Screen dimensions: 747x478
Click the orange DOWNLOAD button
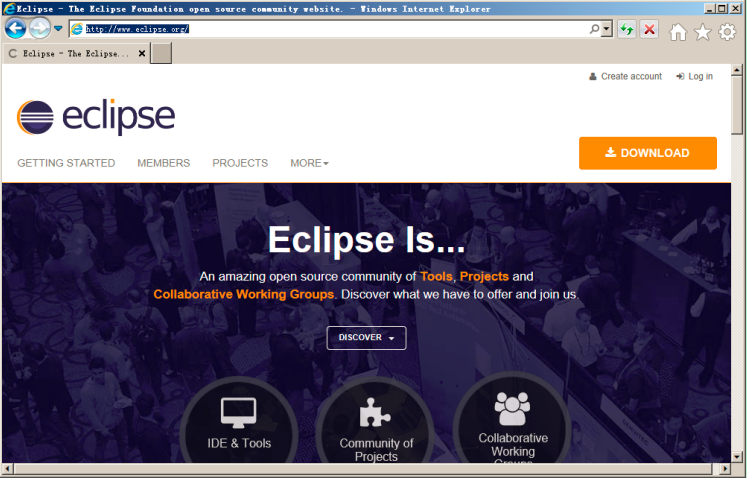point(648,153)
